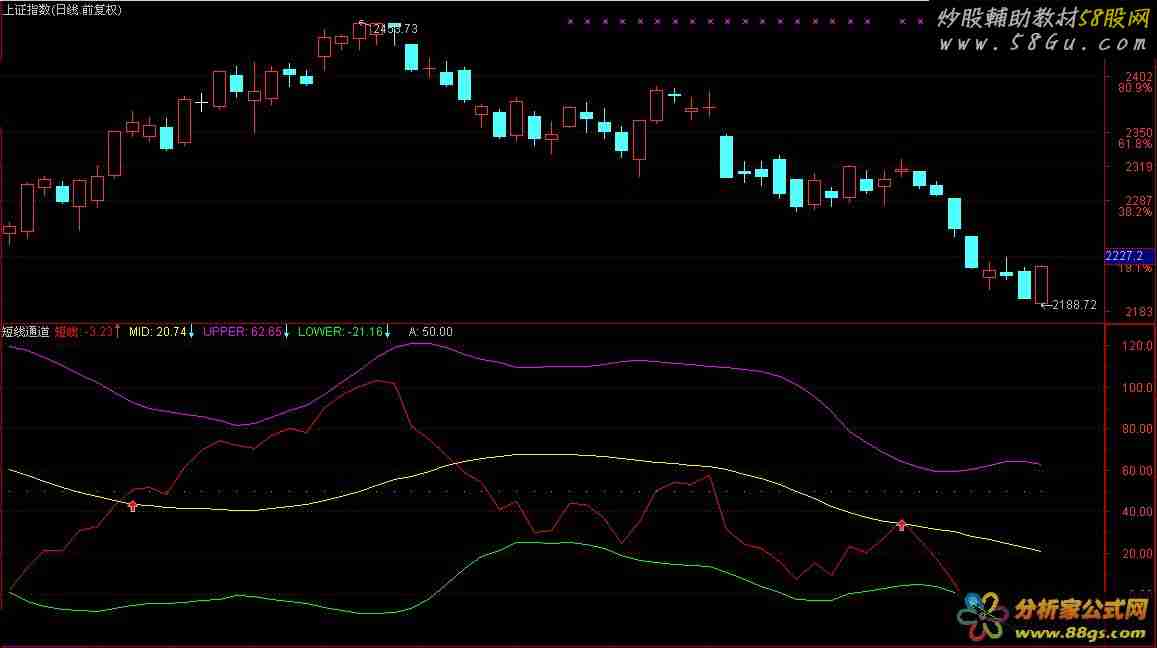Screen dimensions: 1157x648
Task: Click the down arrow next to MID value
Action: click(193, 331)
